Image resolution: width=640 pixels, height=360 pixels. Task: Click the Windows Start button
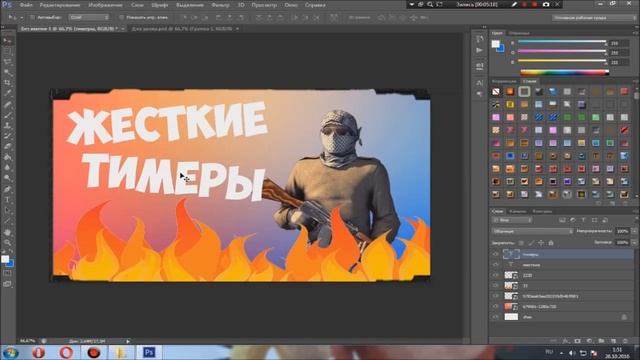coord(10,352)
